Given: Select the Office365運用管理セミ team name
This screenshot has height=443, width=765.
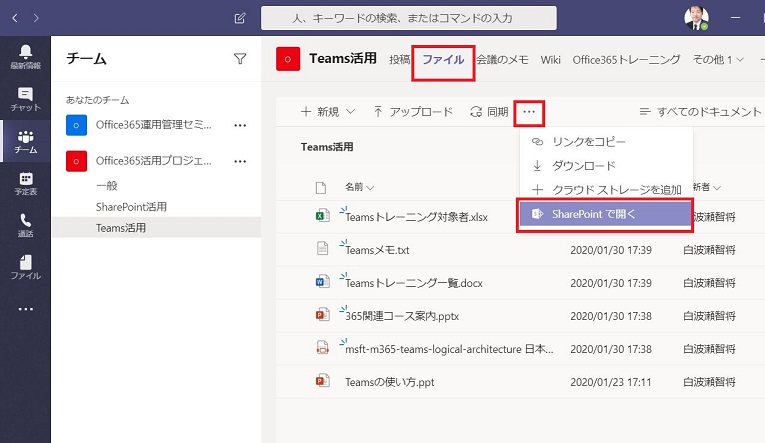Looking at the screenshot, I should coord(154,125).
